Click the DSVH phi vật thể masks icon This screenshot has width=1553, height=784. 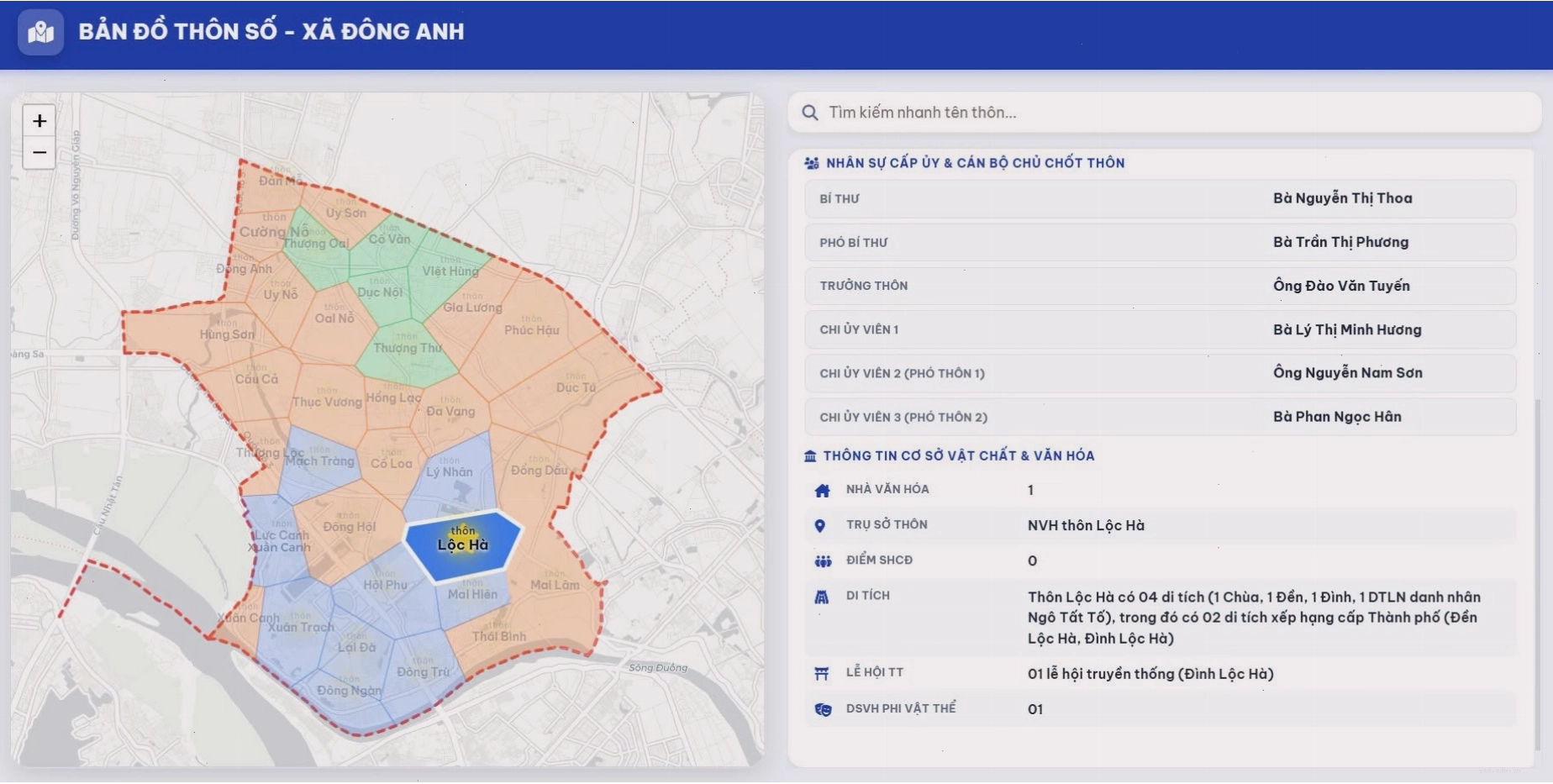[823, 709]
